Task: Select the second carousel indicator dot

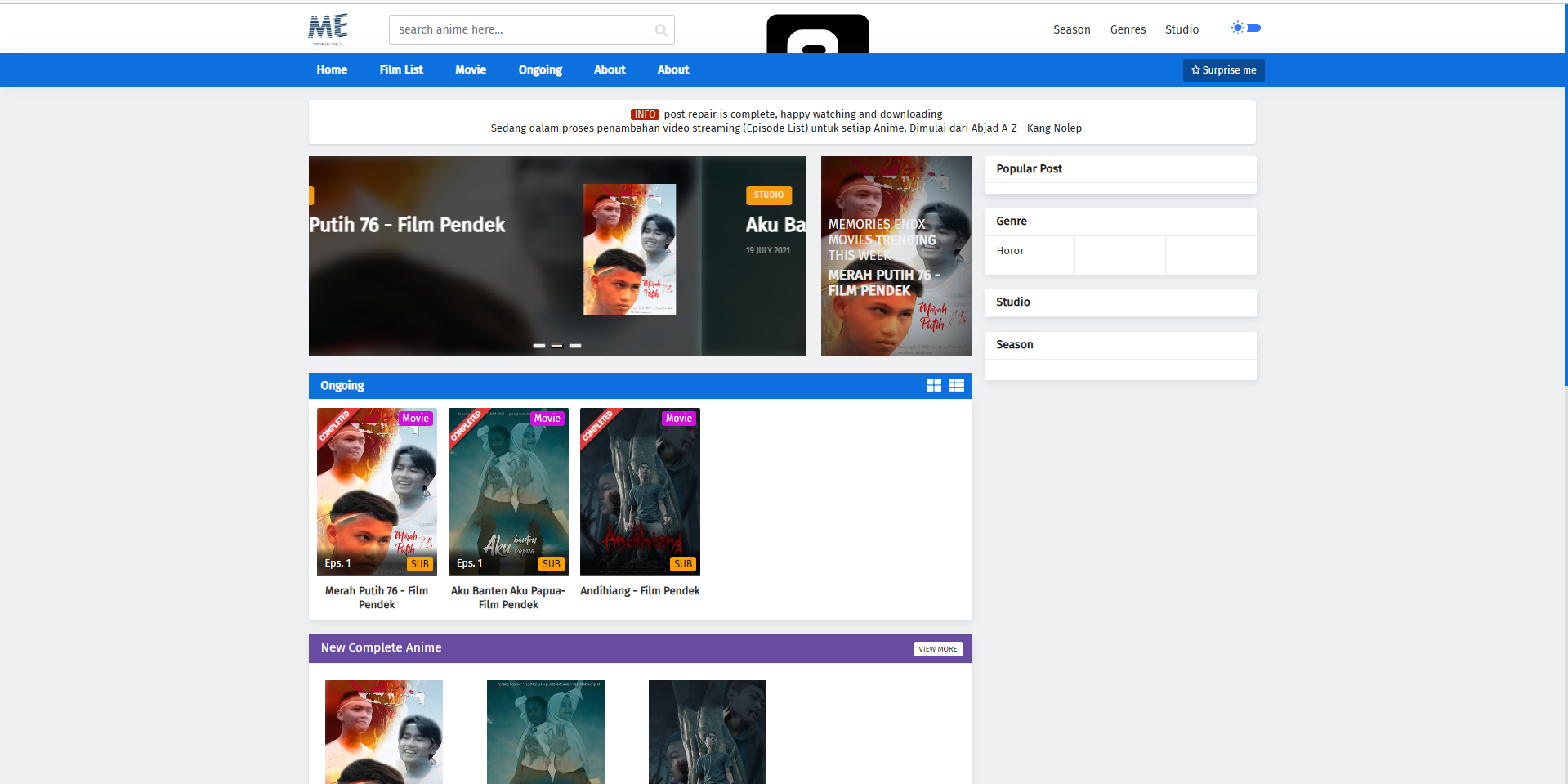Action: 557,346
